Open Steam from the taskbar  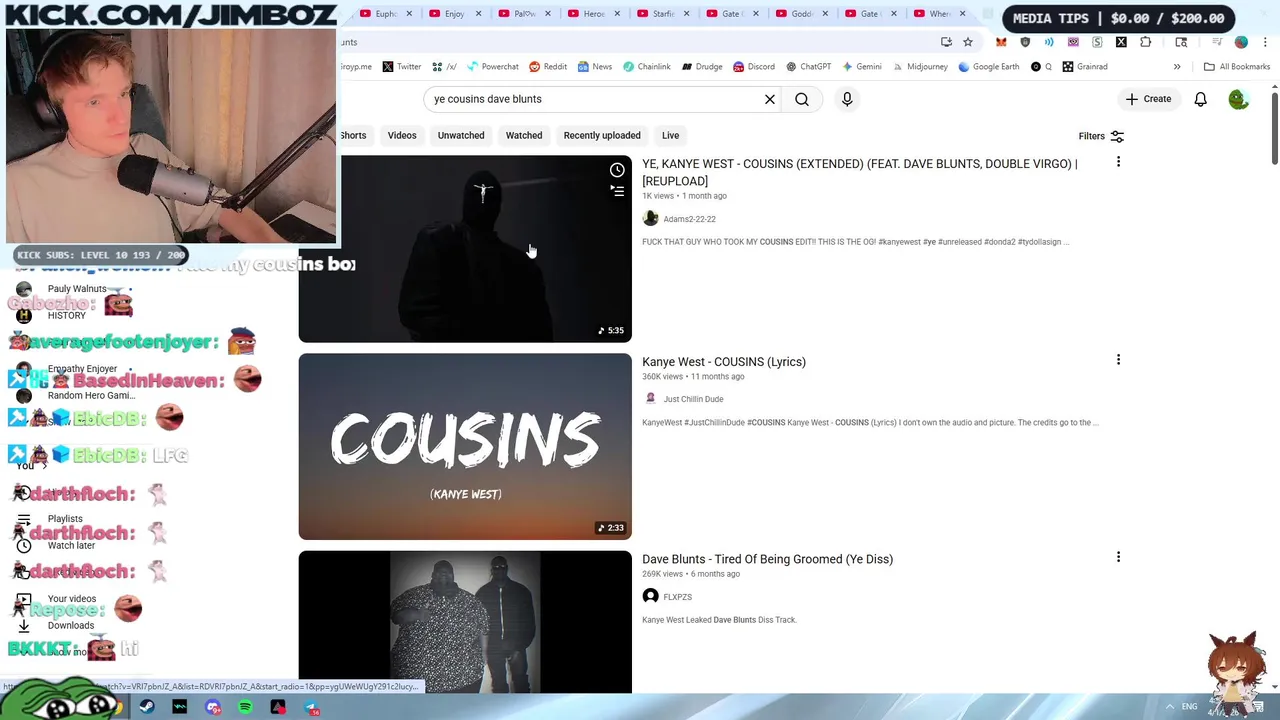coord(147,707)
